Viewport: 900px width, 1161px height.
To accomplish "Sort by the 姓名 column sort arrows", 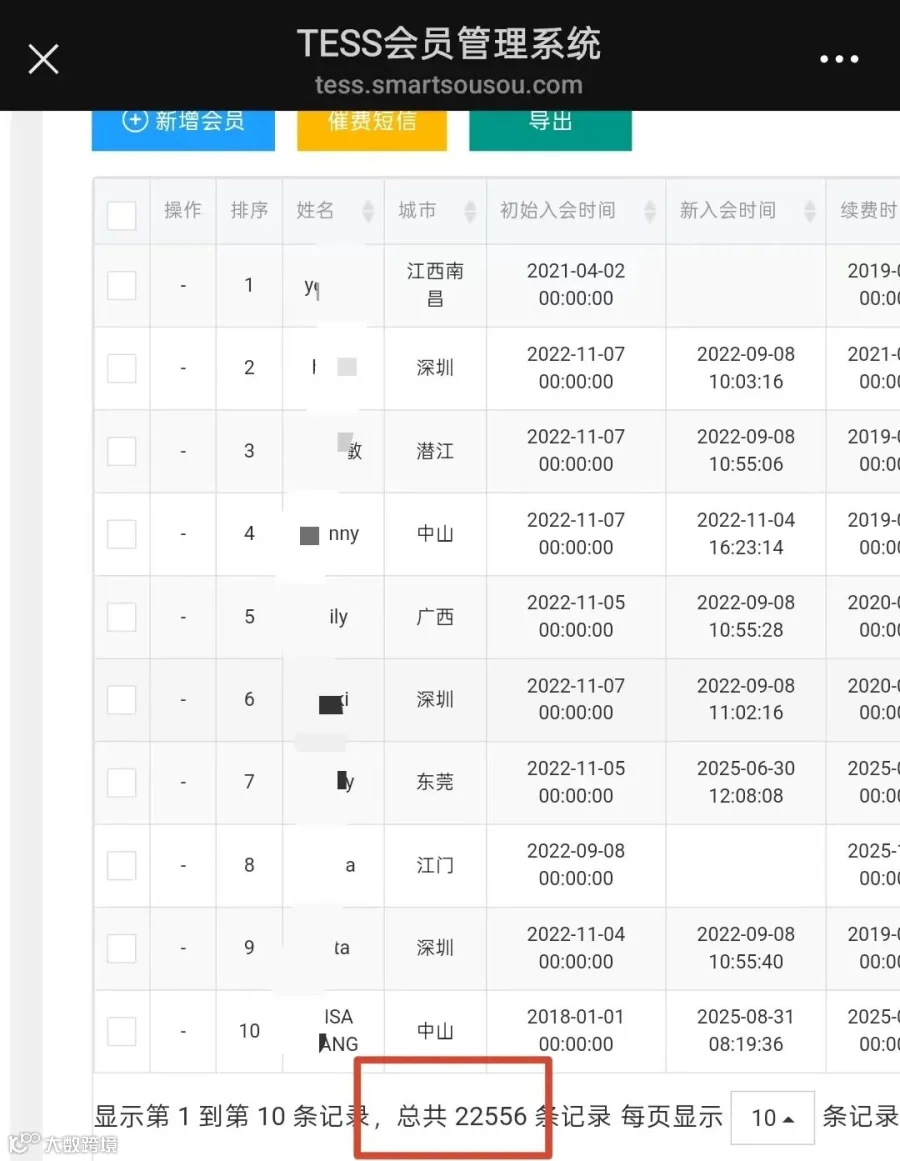I will tap(368, 211).
